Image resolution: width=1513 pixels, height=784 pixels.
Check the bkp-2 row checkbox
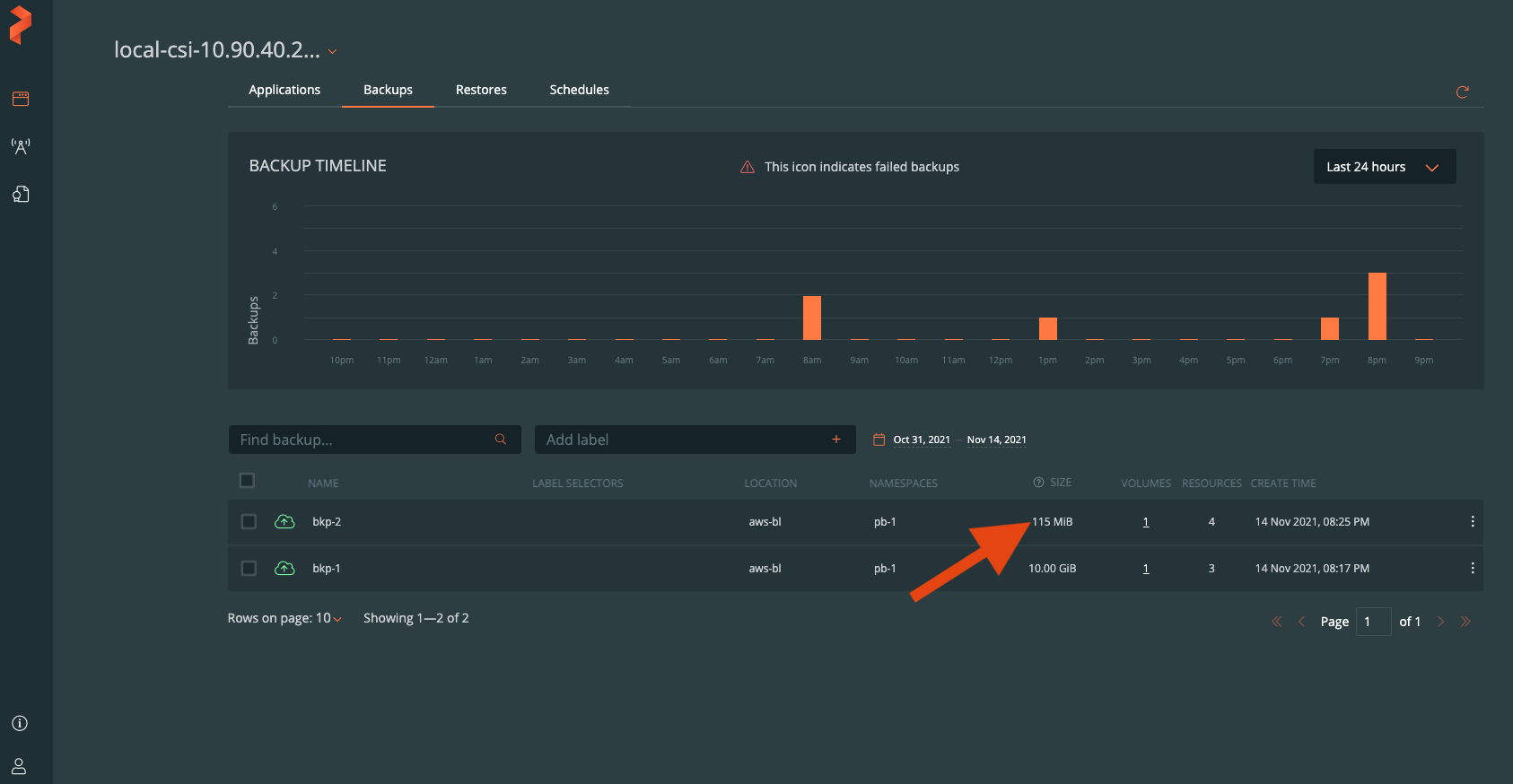pyautogui.click(x=249, y=522)
